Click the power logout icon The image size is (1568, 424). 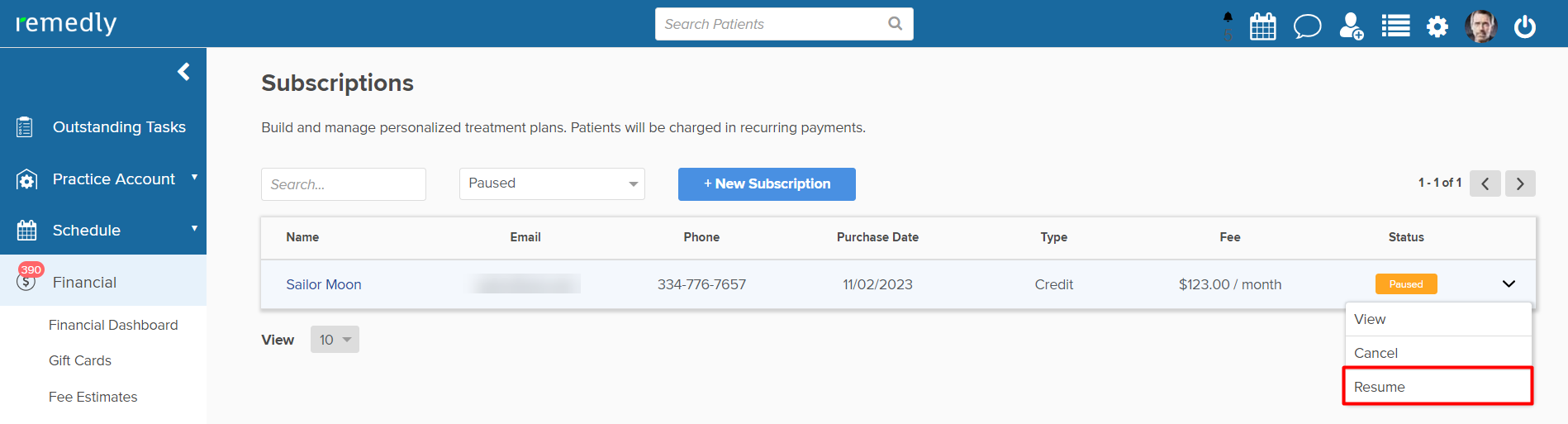coord(1525,26)
